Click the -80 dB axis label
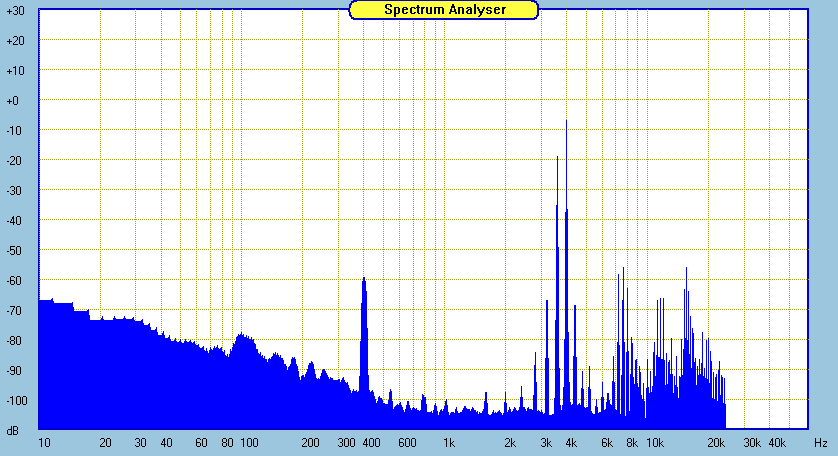This screenshot has height=456, width=838. coord(15,340)
